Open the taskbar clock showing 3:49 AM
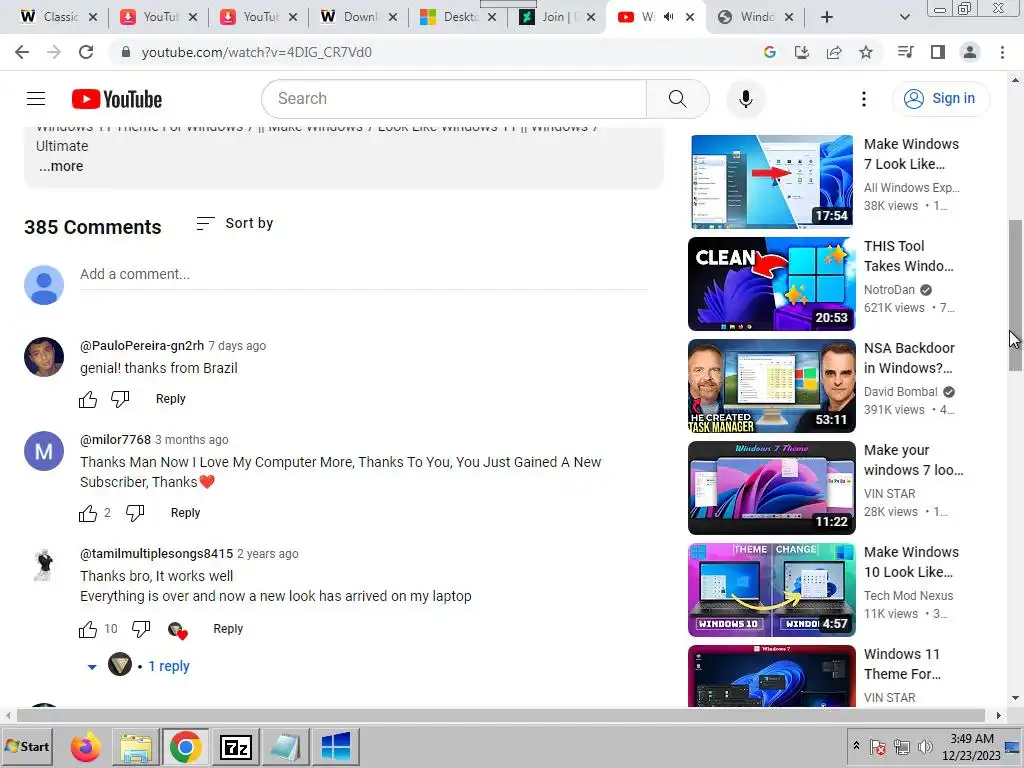Screen dimensions: 1024x768 tap(972, 746)
